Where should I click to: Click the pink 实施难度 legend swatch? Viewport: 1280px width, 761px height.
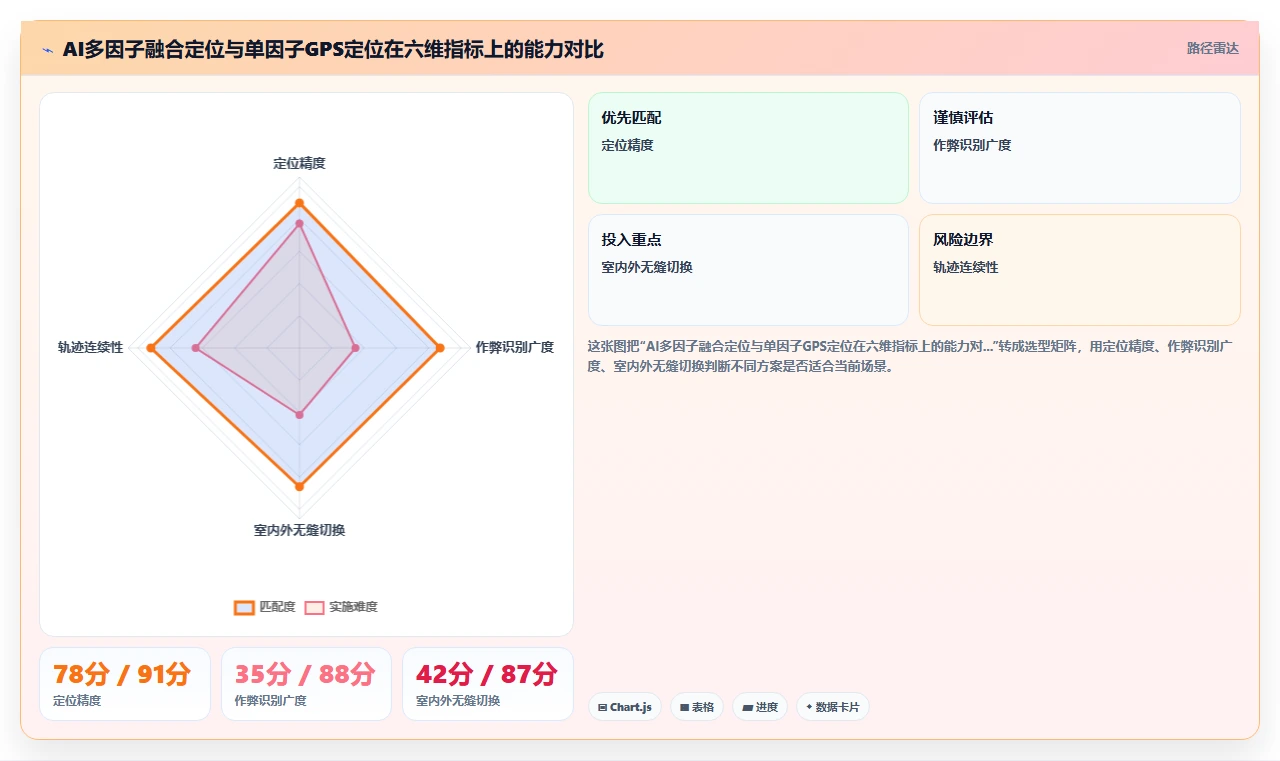tap(314, 607)
